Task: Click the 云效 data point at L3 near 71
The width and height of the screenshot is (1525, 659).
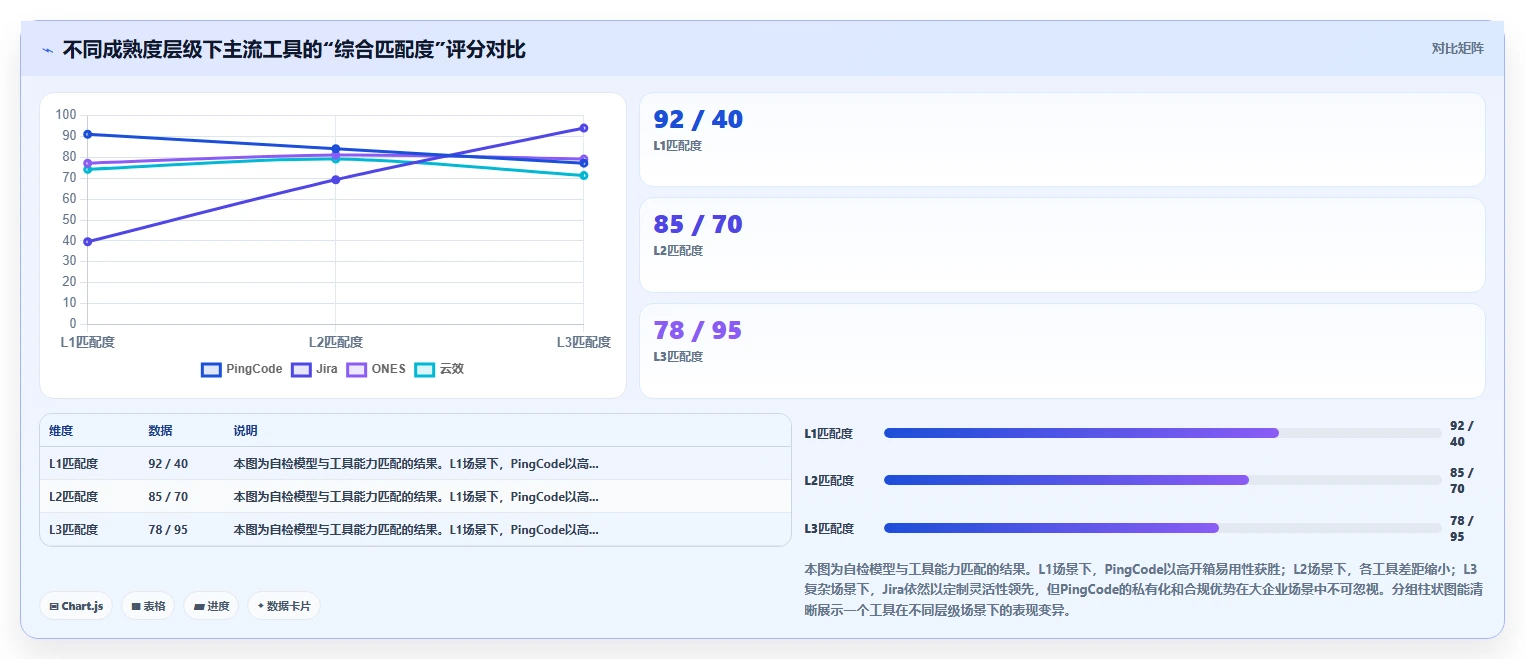Action: click(584, 176)
